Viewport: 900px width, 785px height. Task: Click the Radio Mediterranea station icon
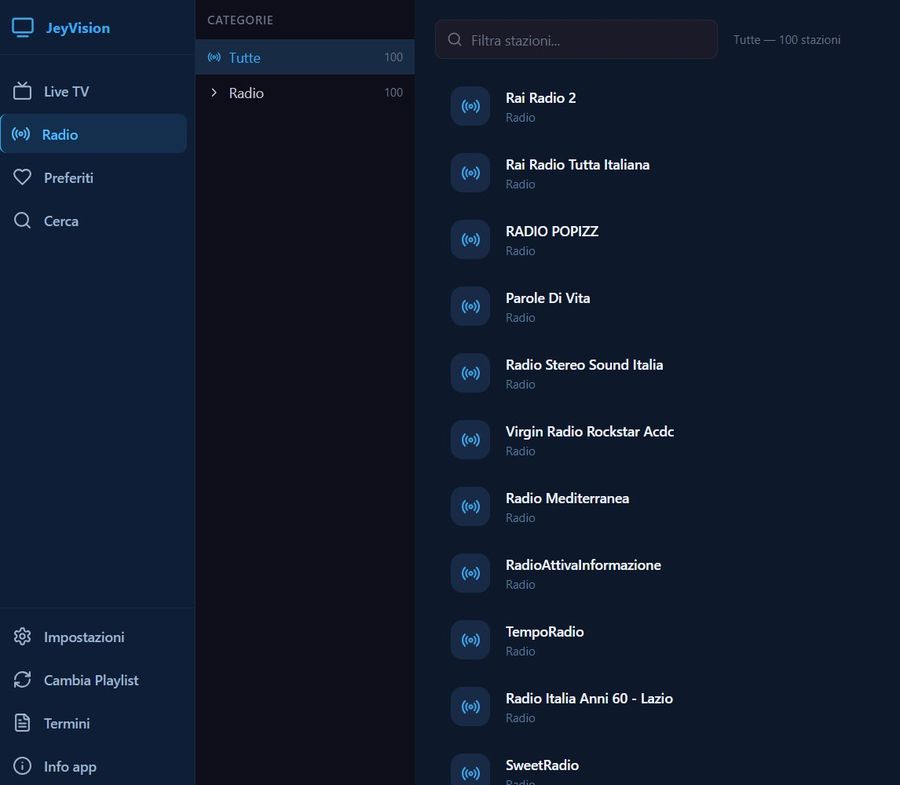coord(470,506)
